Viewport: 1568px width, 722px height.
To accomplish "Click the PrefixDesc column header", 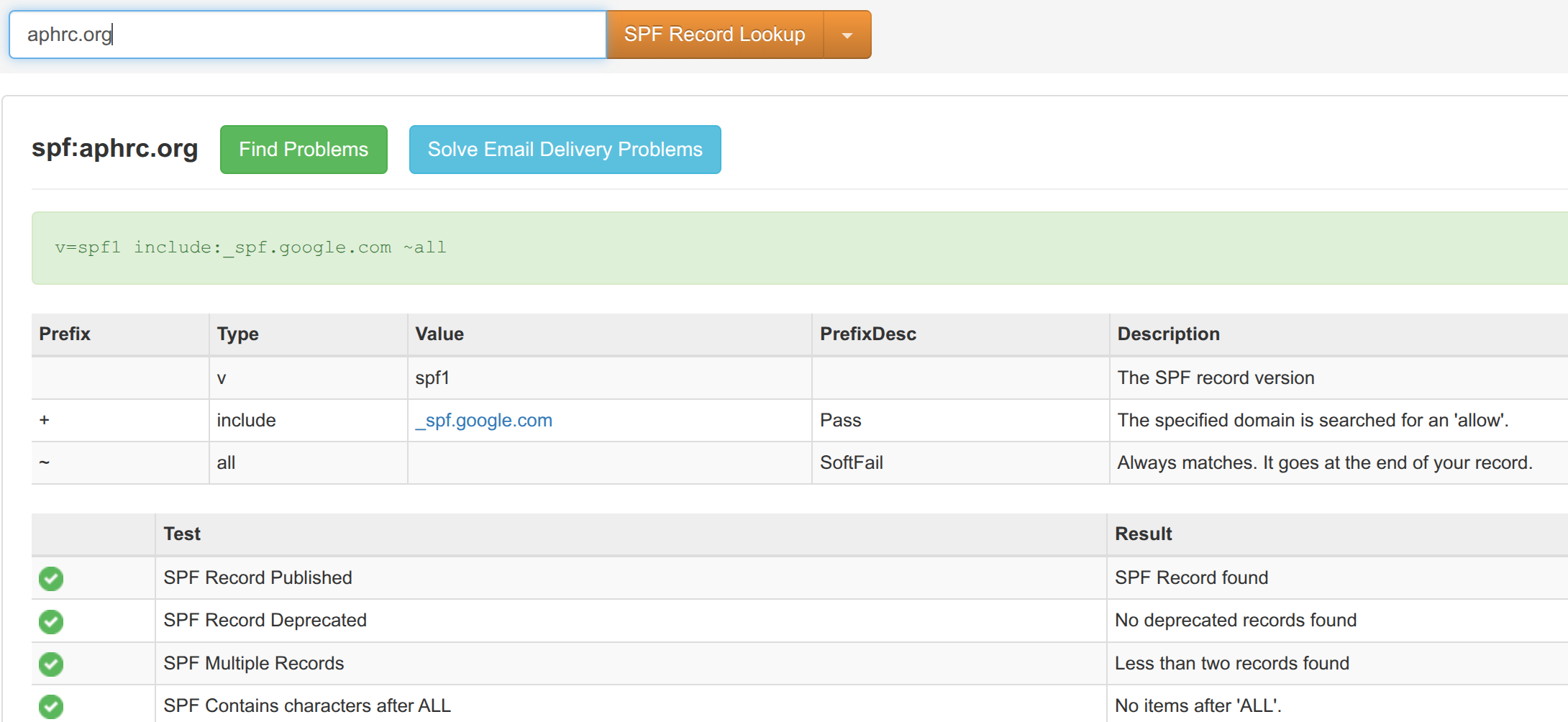I will click(868, 334).
